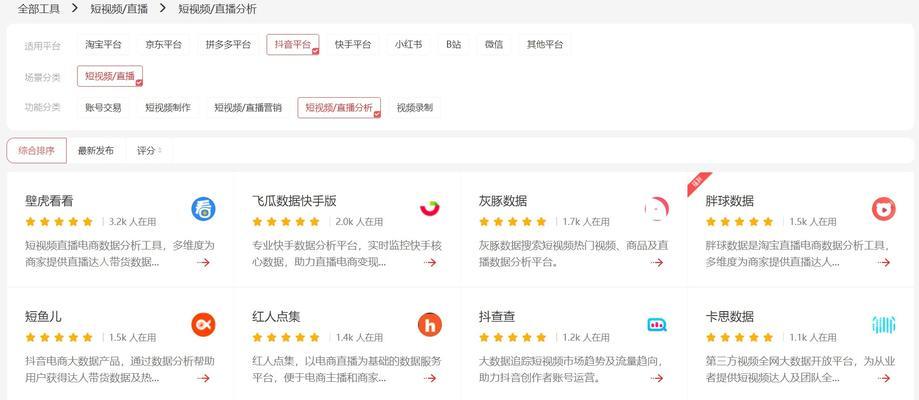Select the 微信 platform filter

coord(494,45)
